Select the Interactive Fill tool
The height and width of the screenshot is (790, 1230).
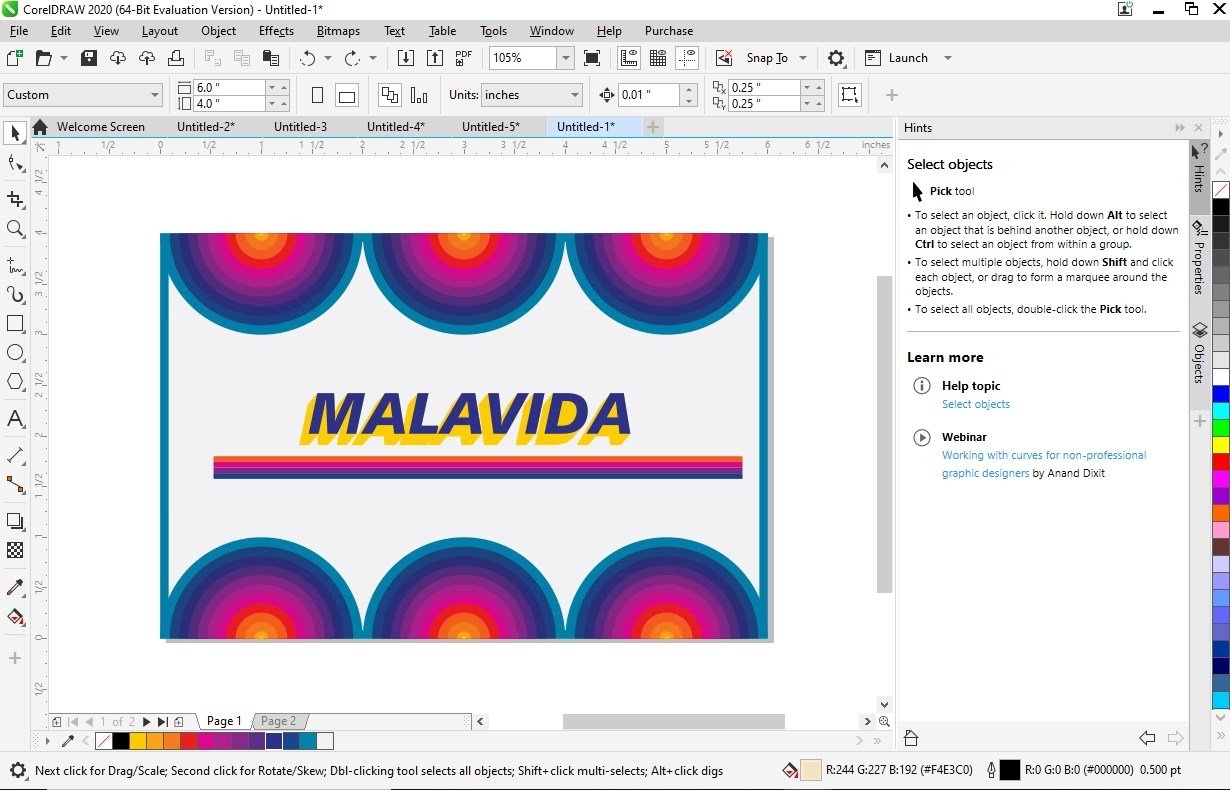[15, 616]
